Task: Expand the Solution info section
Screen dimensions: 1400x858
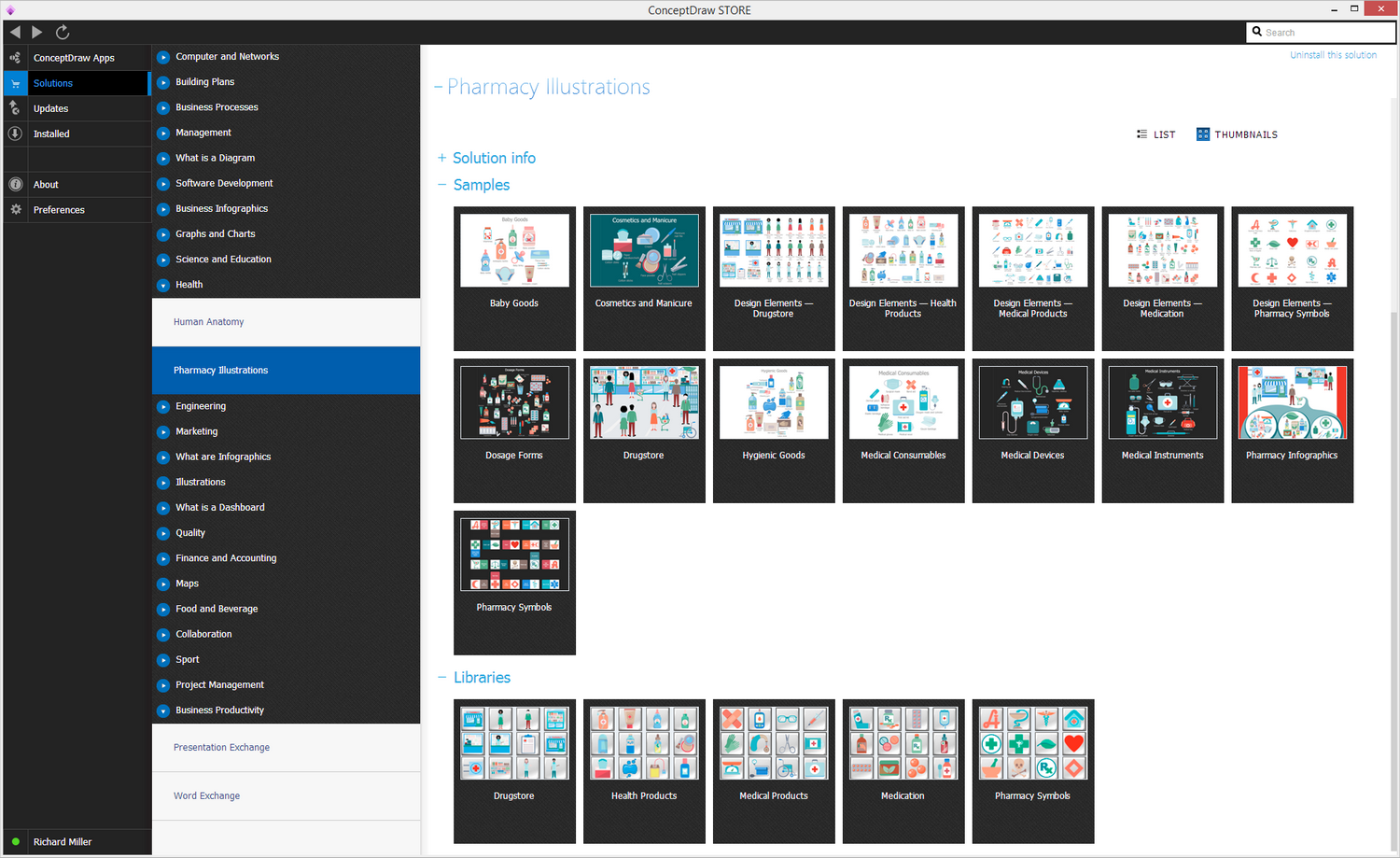Action: 442,158
